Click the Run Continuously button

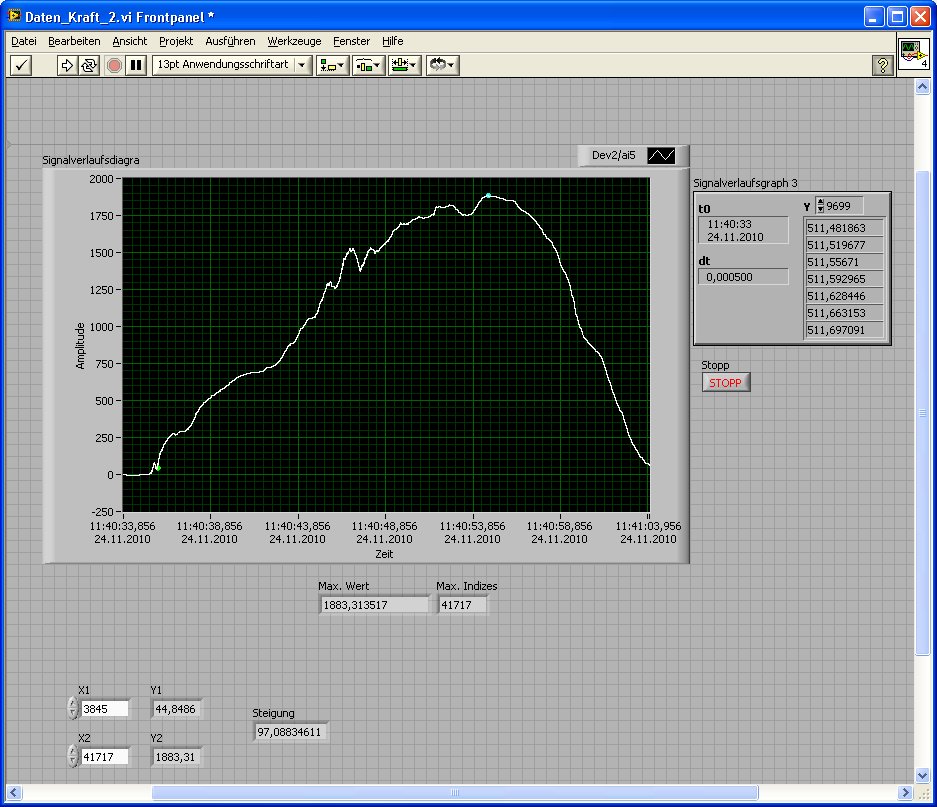pyautogui.click(x=89, y=65)
